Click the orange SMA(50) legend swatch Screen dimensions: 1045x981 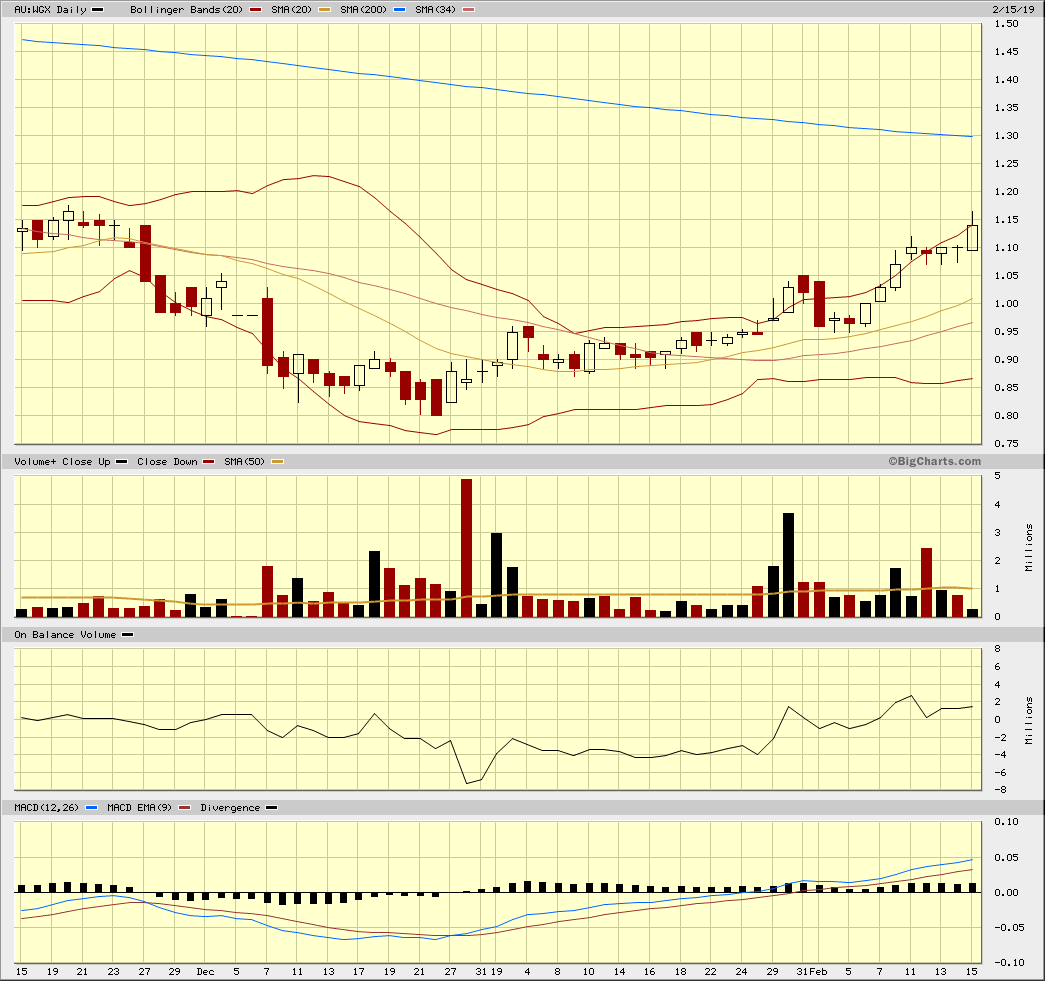[277, 462]
